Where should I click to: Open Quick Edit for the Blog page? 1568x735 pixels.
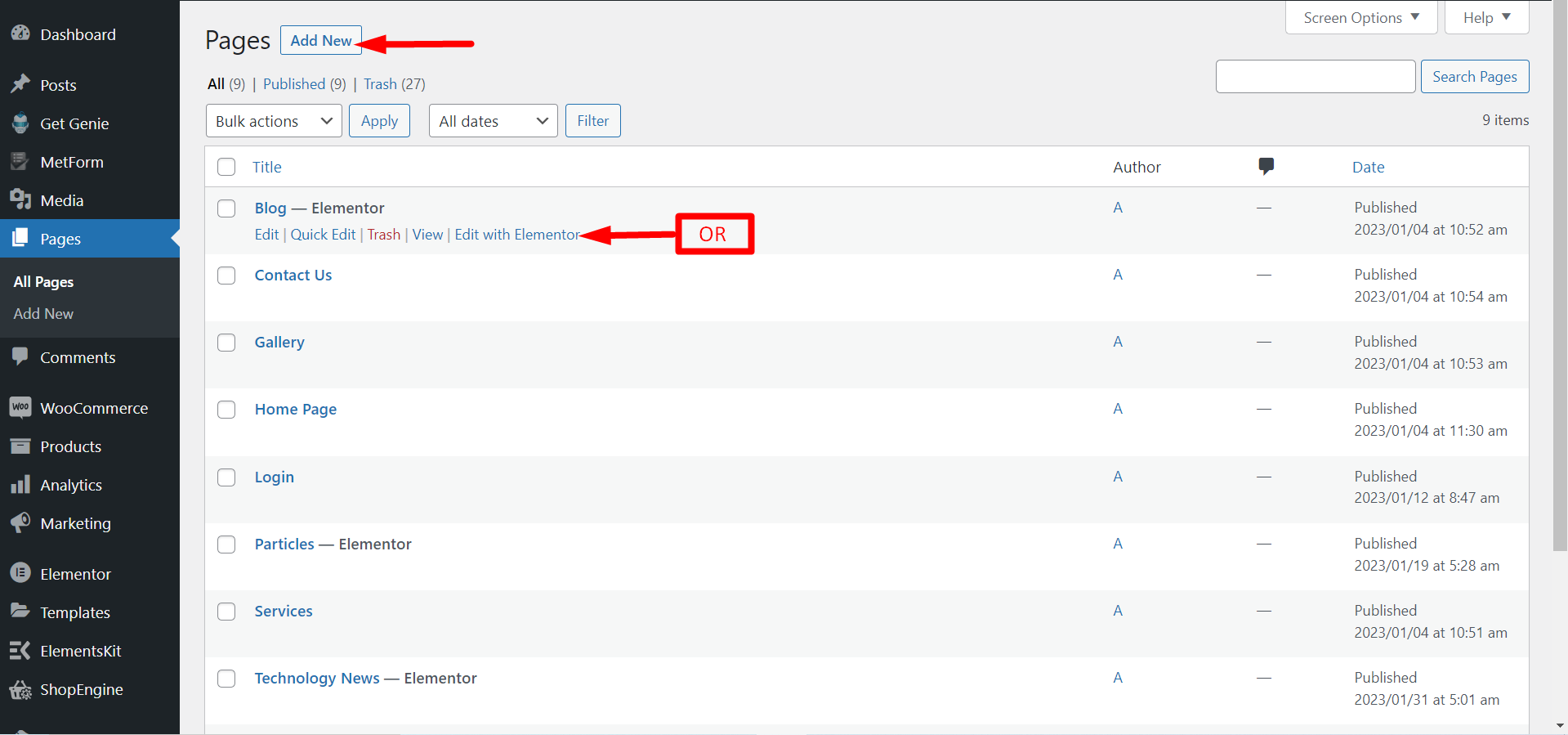click(323, 235)
